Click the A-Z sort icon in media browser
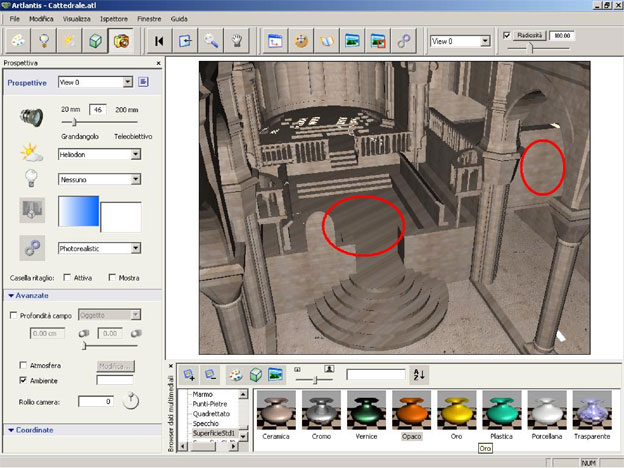This screenshot has width=624, height=468. pyautogui.click(x=420, y=374)
